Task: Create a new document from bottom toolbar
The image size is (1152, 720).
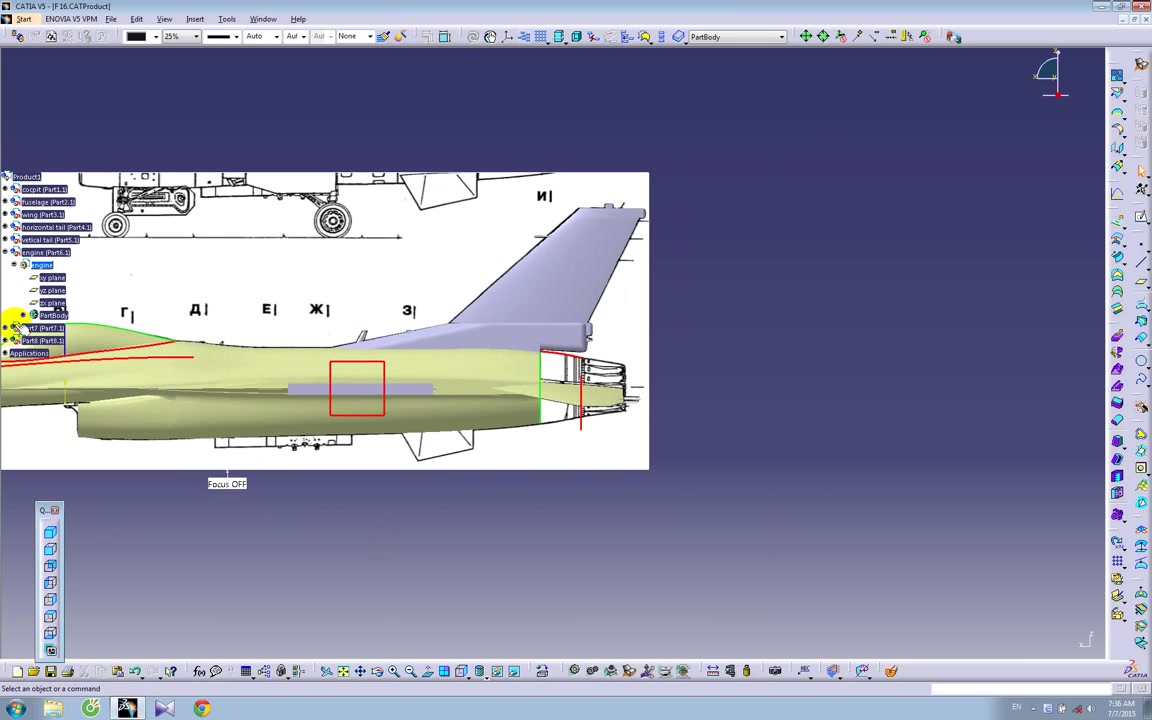Action: pos(16,671)
